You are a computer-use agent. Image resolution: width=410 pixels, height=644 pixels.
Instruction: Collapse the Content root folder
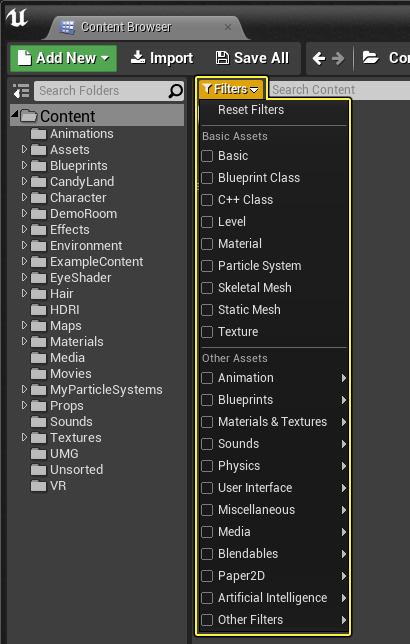coord(15,113)
